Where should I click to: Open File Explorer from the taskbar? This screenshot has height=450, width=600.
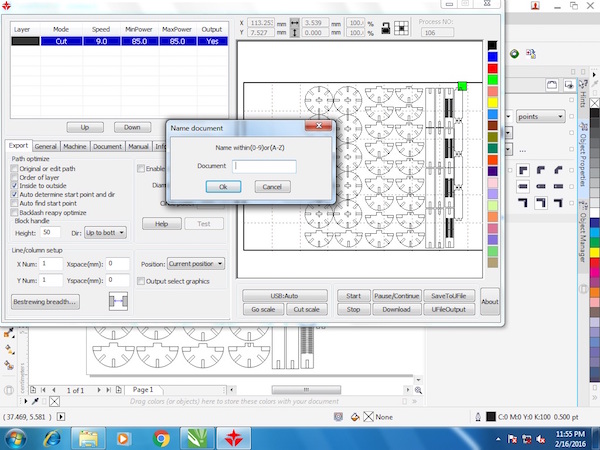[88, 438]
